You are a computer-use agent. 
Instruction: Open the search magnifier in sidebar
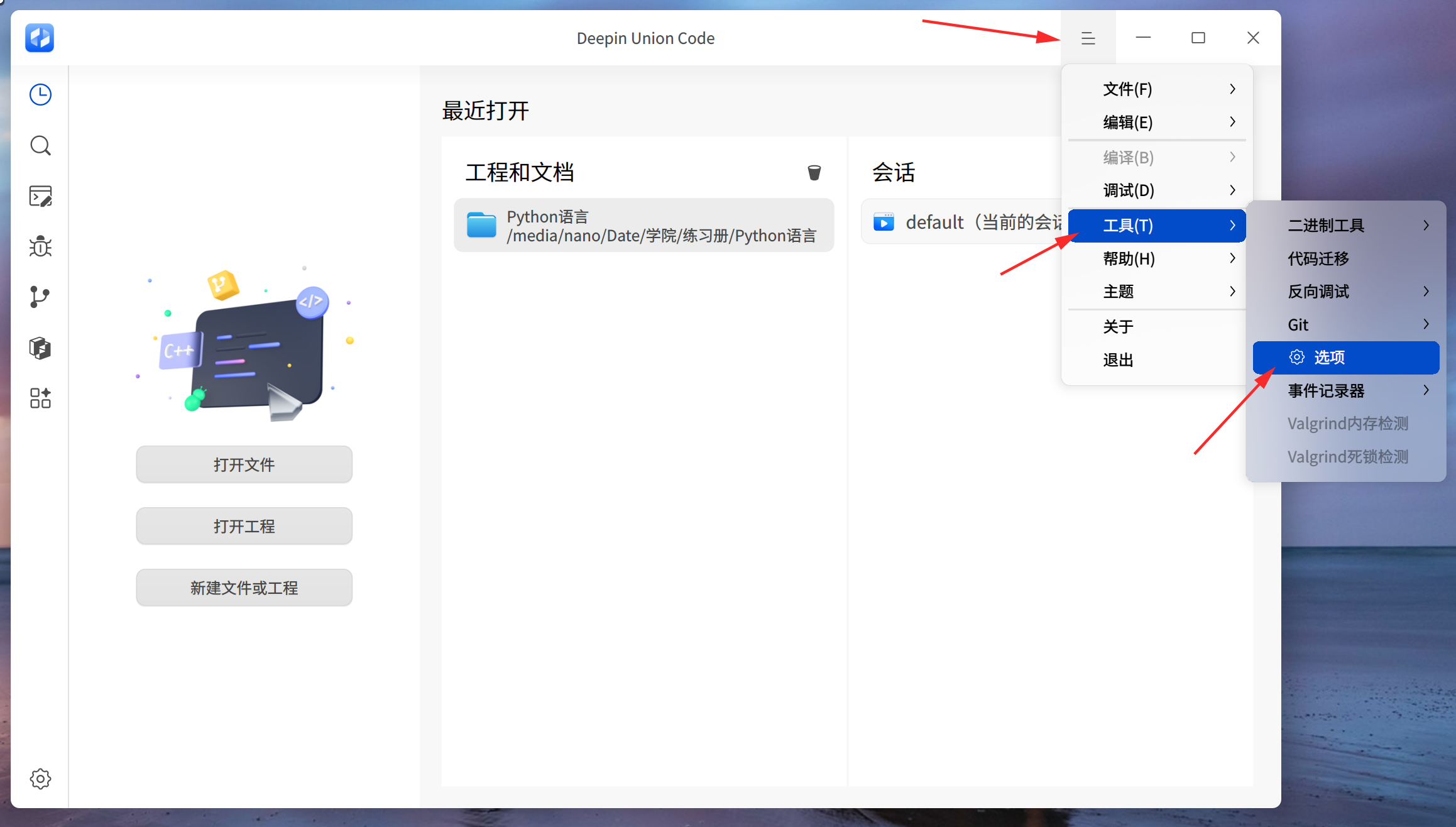[x=40, y=146]
